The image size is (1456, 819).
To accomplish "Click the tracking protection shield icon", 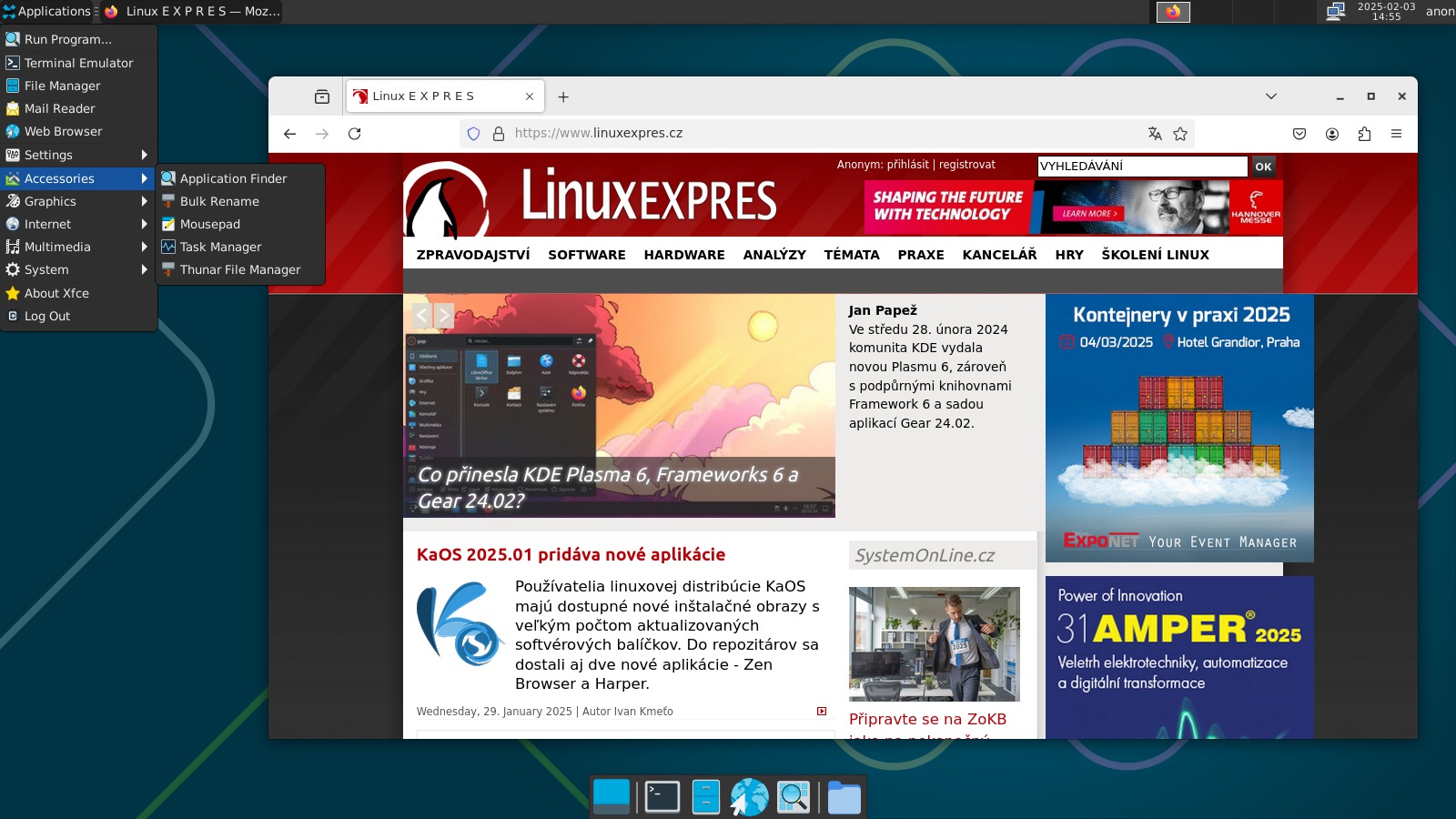I will point(473,134).
